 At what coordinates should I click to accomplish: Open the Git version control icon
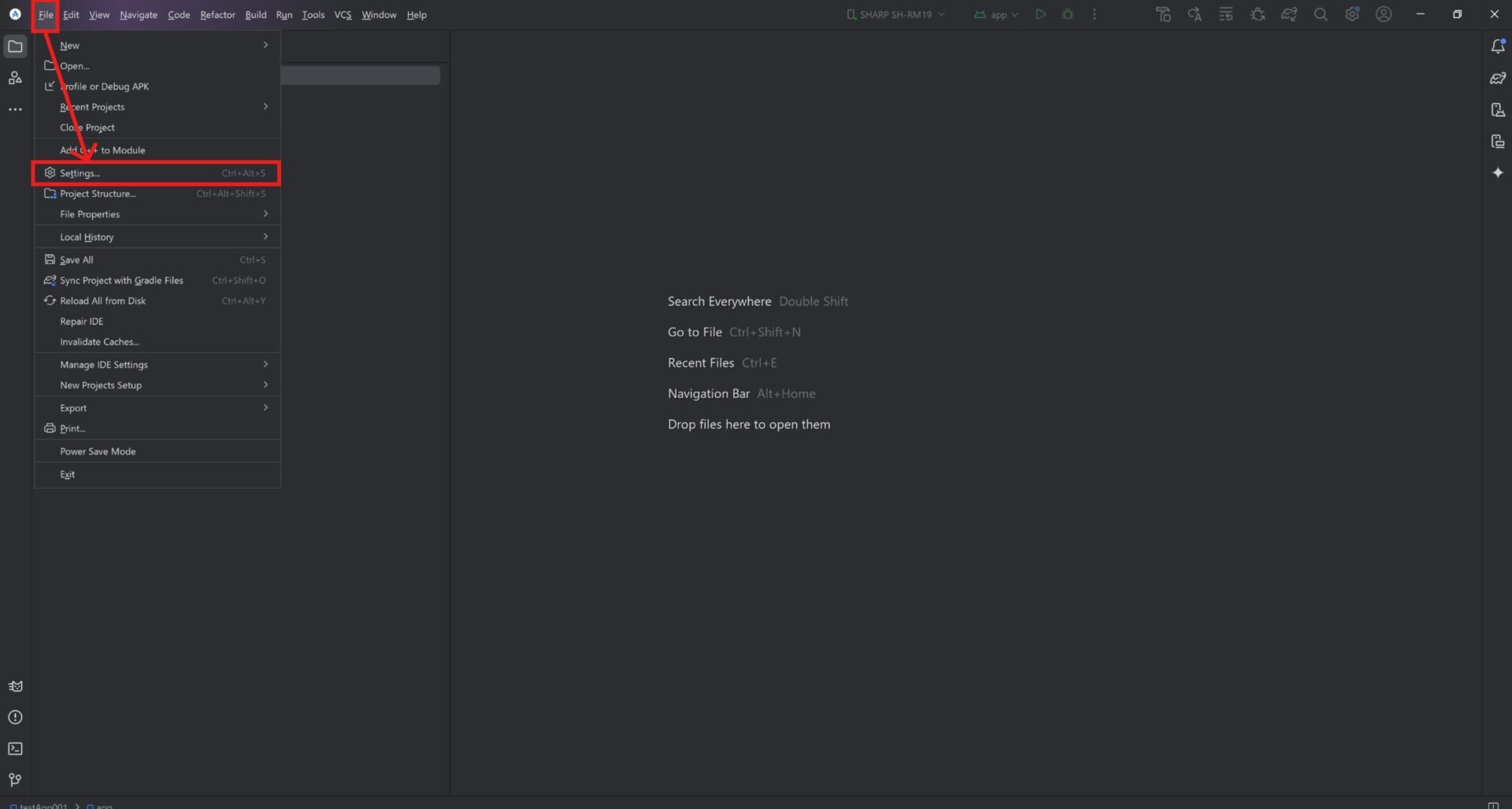tap(15, 780)
